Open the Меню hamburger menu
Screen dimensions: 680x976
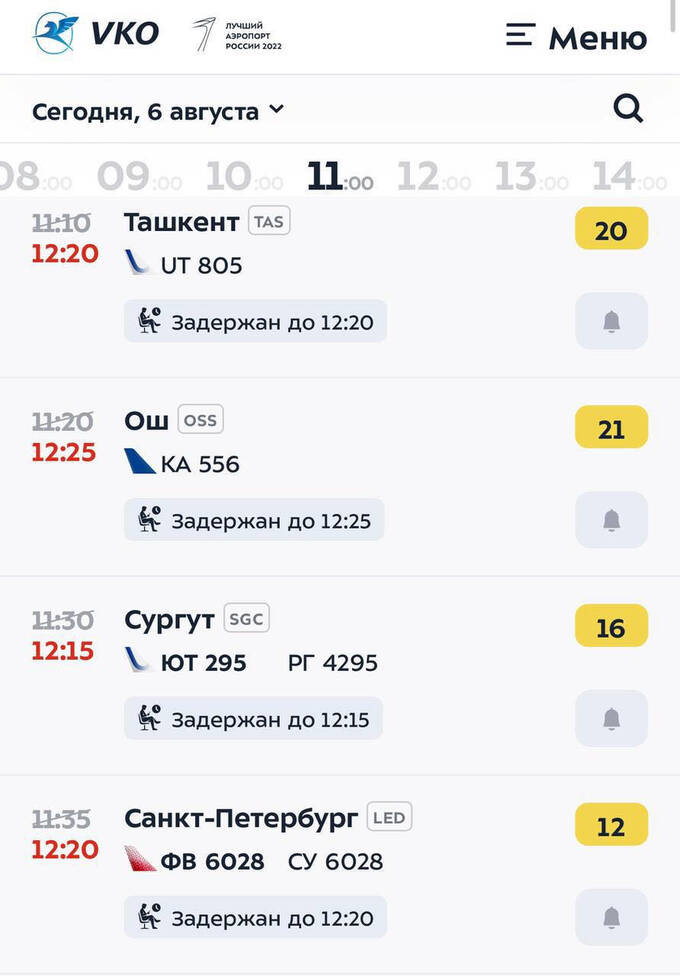click(576, 37)
